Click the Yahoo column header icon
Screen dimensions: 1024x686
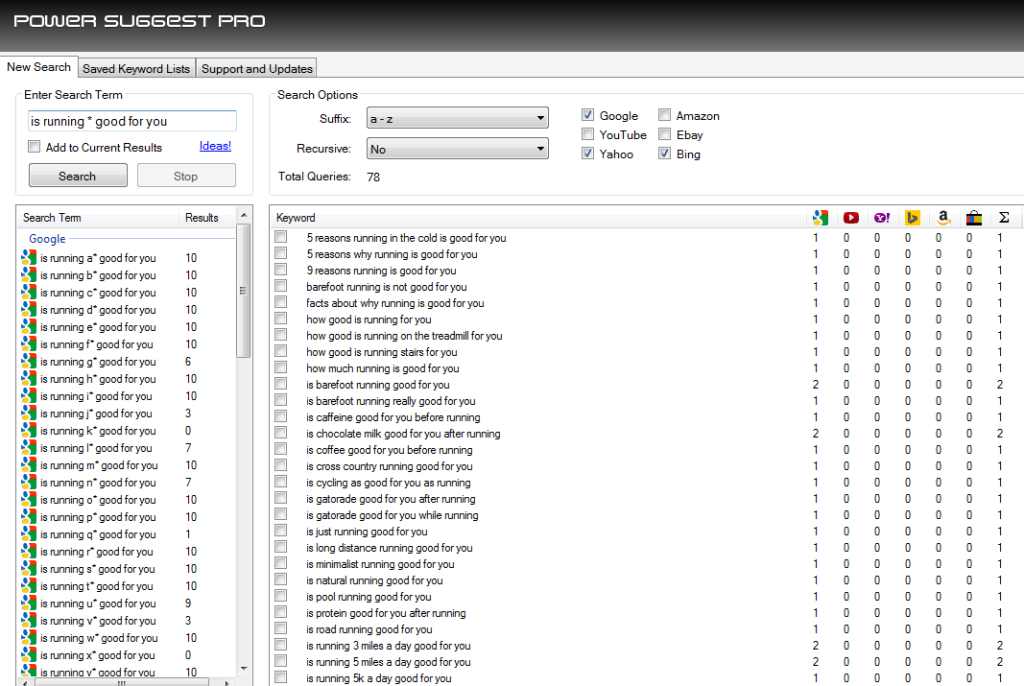coord(882,218)
